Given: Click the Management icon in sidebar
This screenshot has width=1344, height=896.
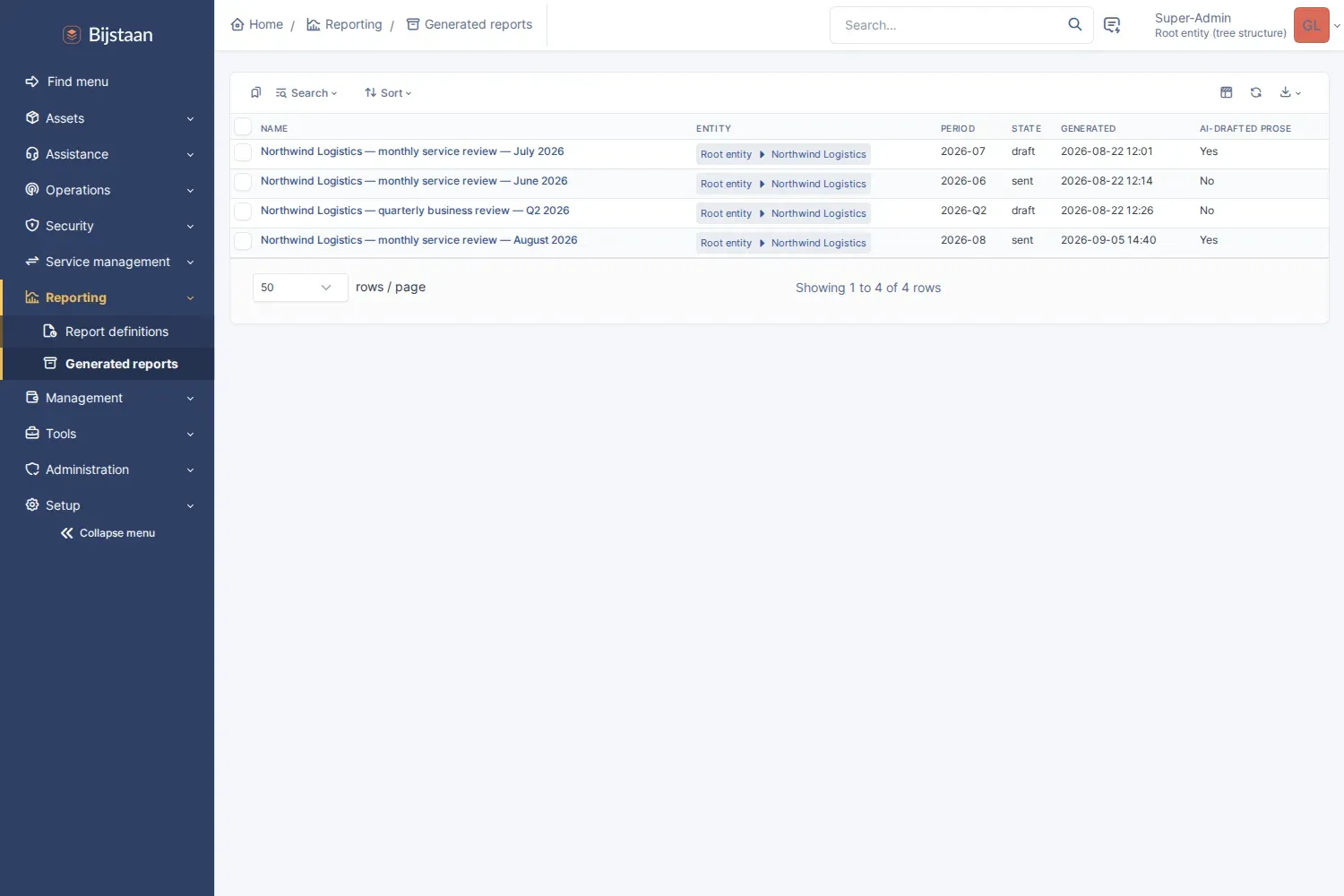Looking at the screenshot, I should tap(32, 397).
